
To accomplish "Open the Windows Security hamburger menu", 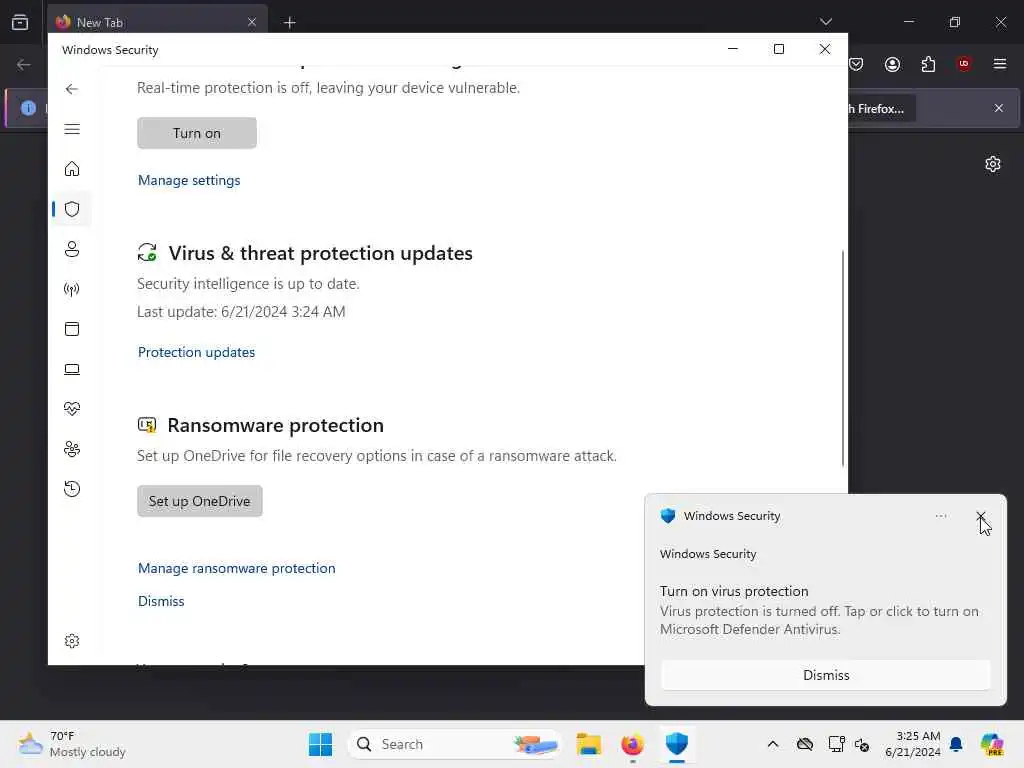I will click(x=72, y=129).
